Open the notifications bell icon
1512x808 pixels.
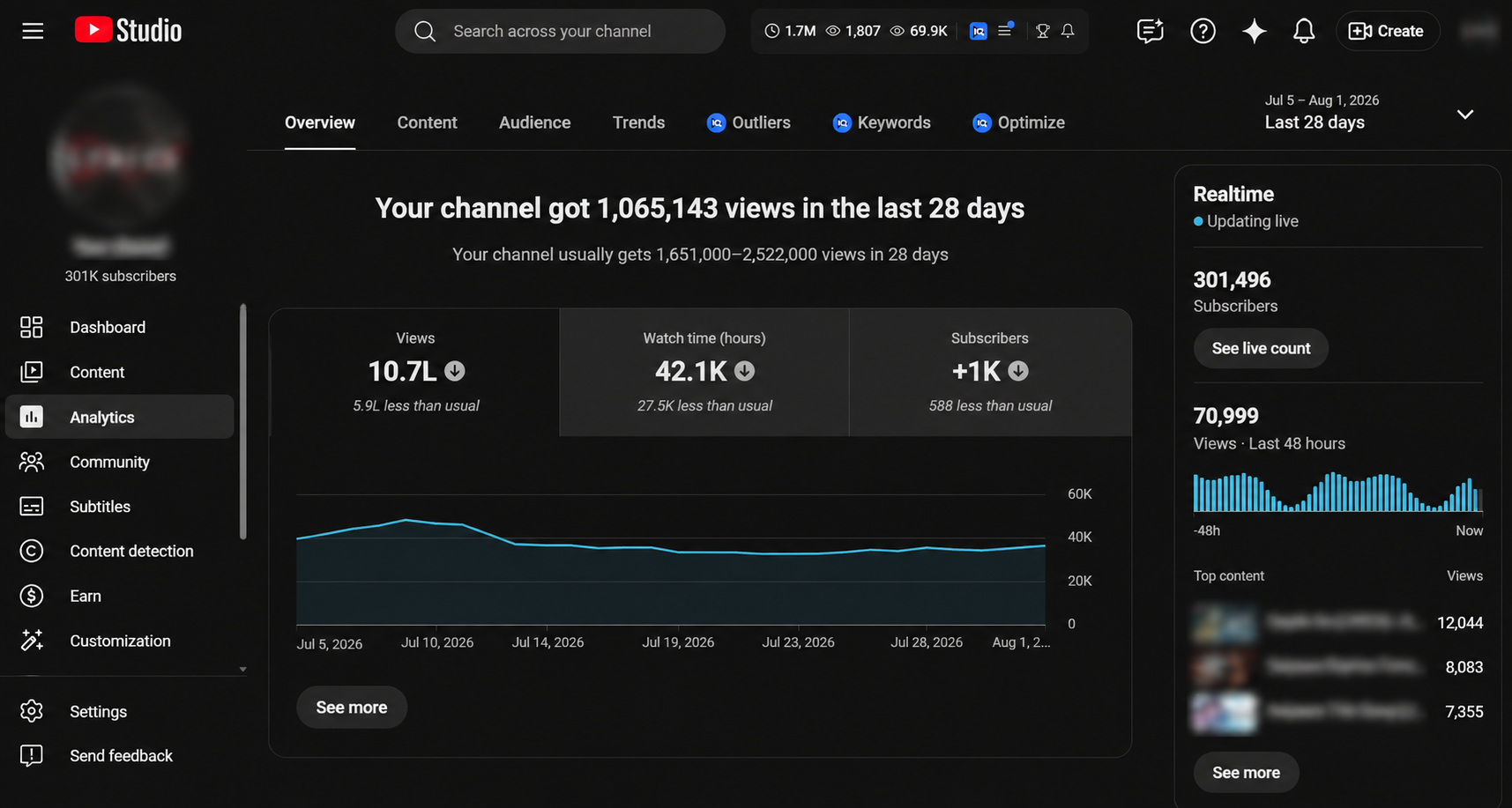pyautogui.click(x=1304, y=31)
